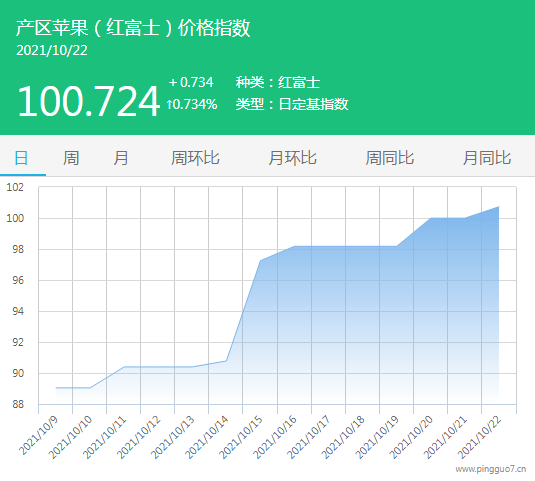535x481 pixels.
Task: Click the 100.724 index value
Action: tap(89, 101)
